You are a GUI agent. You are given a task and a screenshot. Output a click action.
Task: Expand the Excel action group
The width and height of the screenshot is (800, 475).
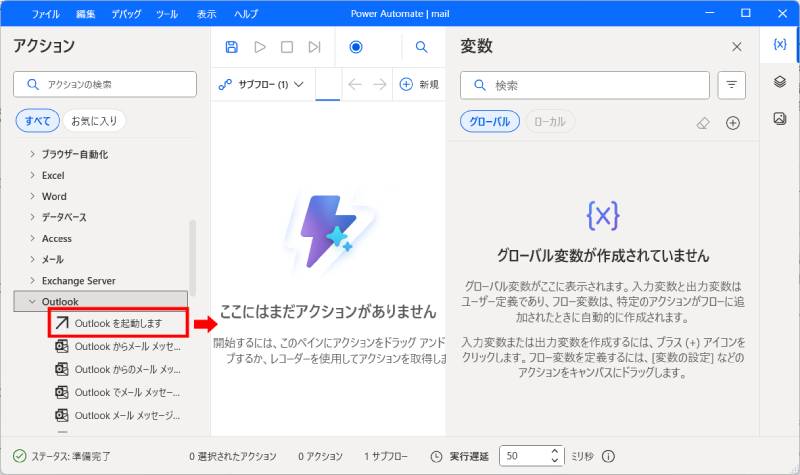click(x=47, y=175)
